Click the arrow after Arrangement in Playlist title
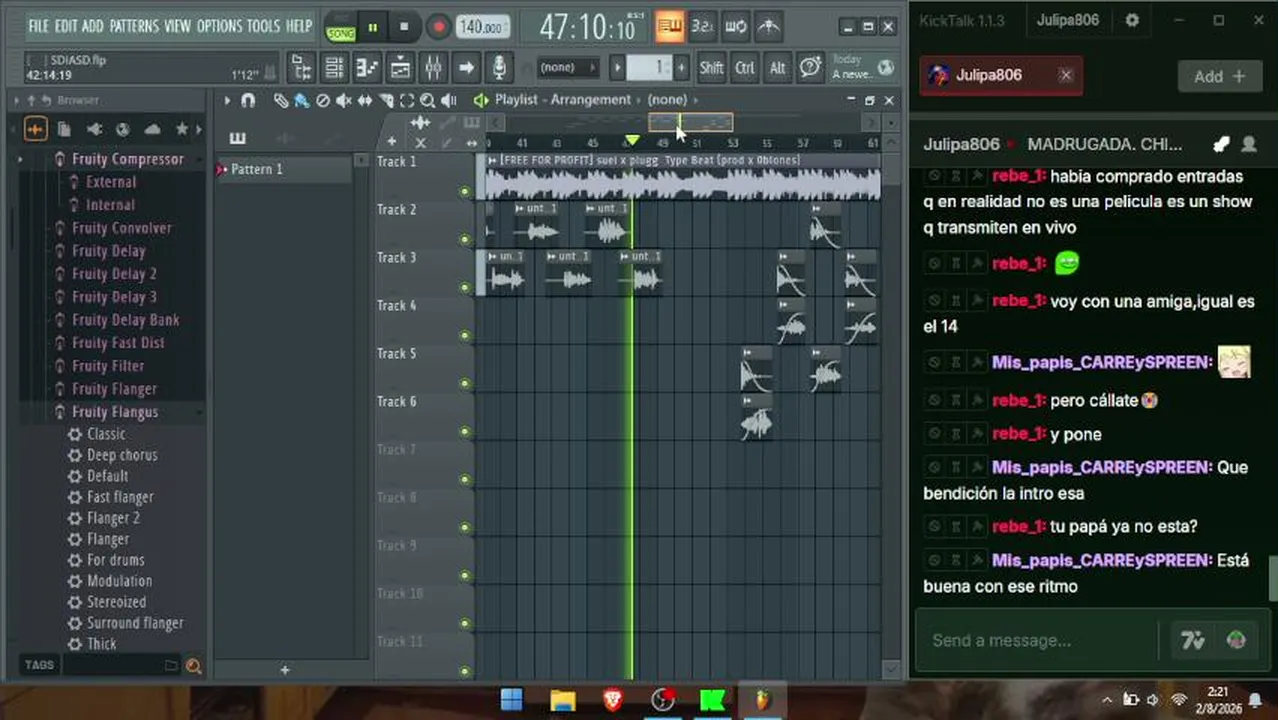Image resolution: width=1278 pixels, height=720 pixels. click(x=639, y=100)
